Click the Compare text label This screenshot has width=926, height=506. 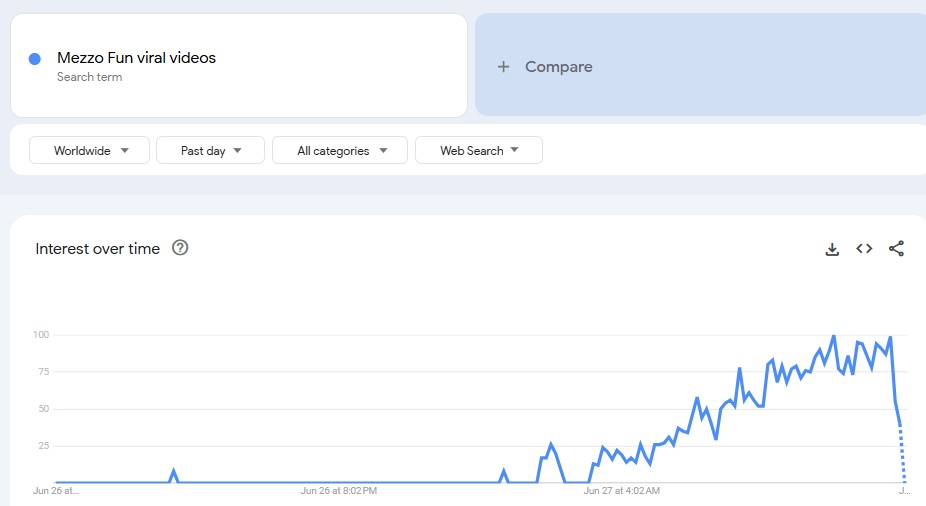pyautogui.click(x=558, y=67)
